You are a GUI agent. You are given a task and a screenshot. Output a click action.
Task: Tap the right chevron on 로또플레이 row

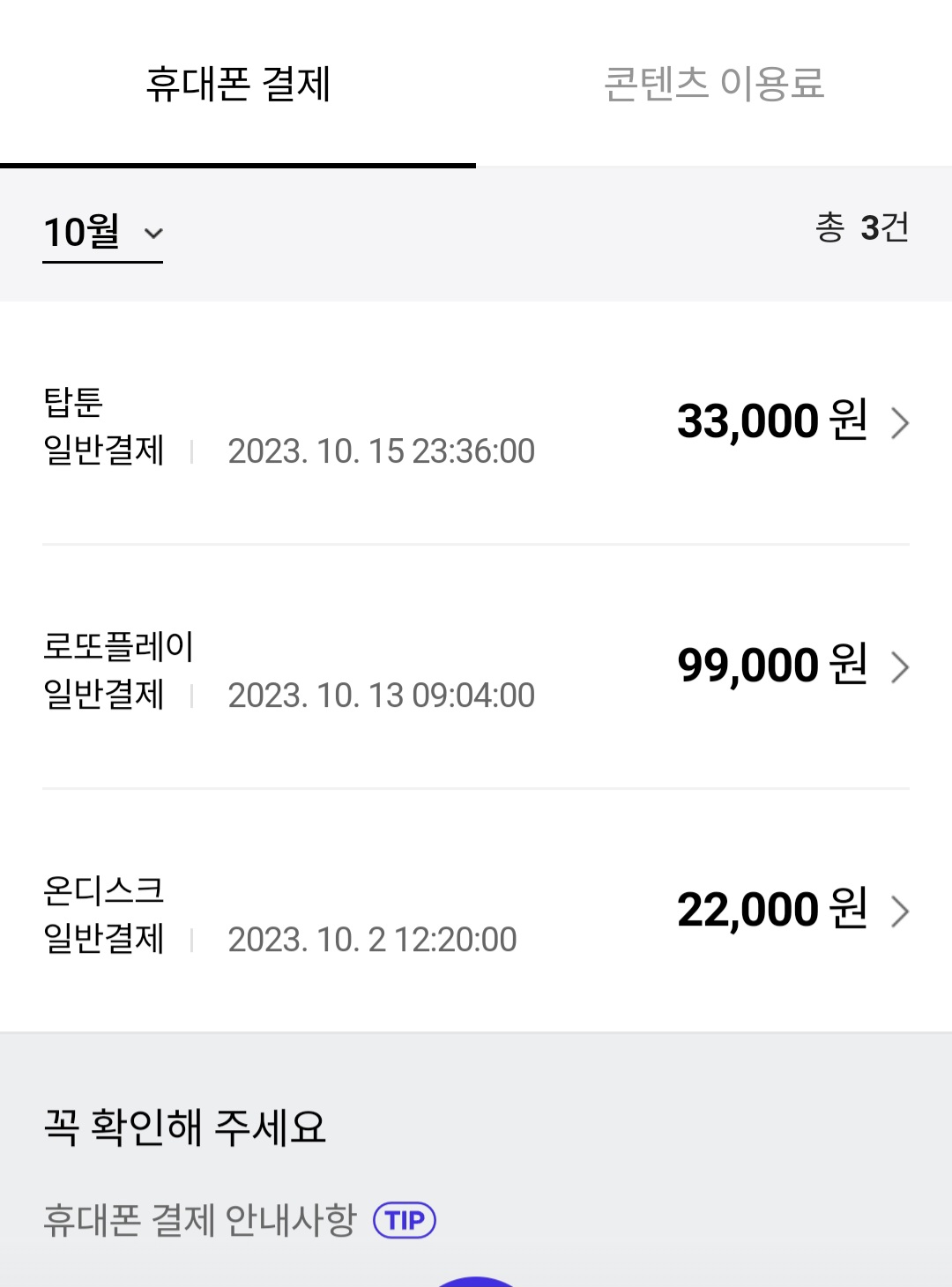pos(900,667)
